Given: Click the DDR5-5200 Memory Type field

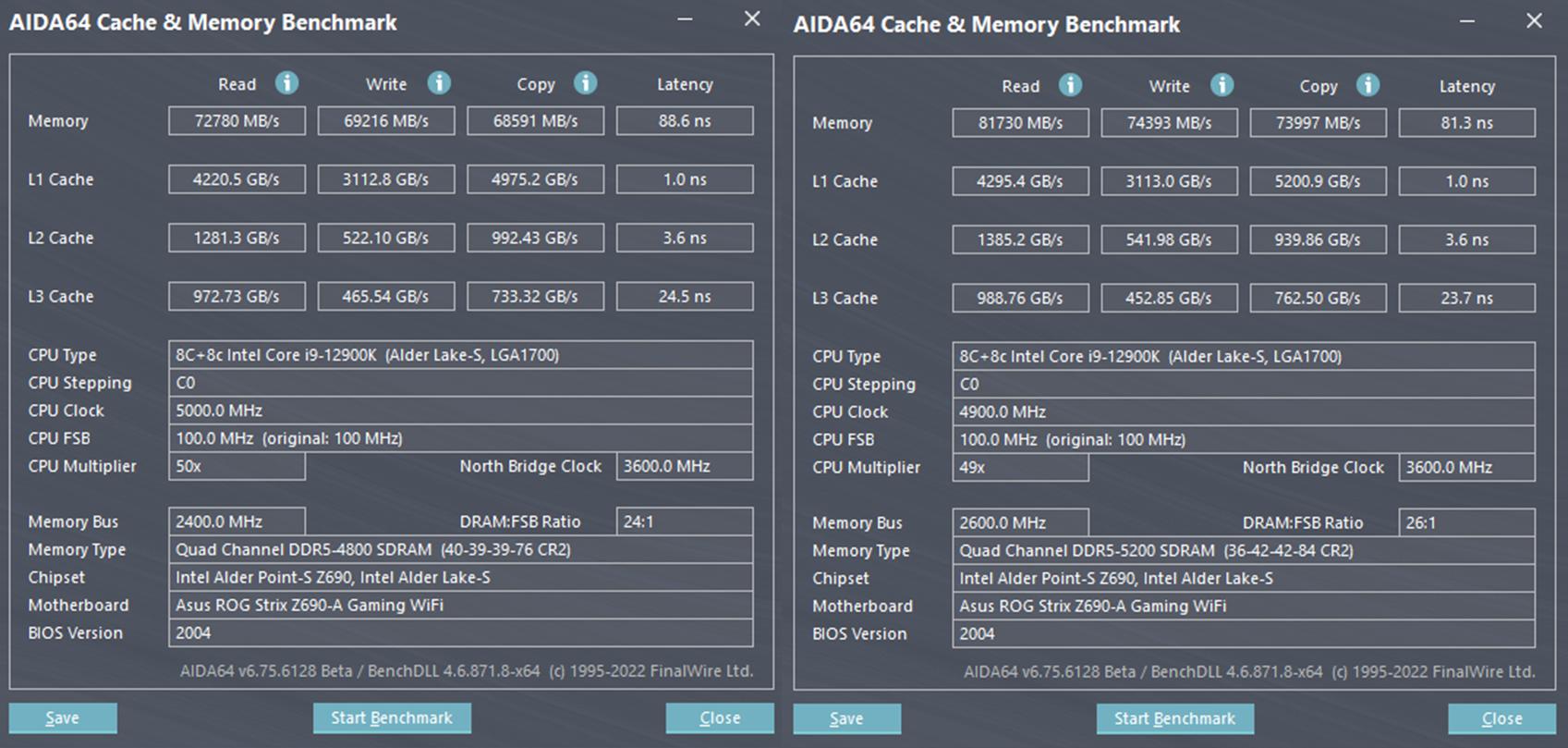Looking at the screenshot, I should (x=1243, y=551).
